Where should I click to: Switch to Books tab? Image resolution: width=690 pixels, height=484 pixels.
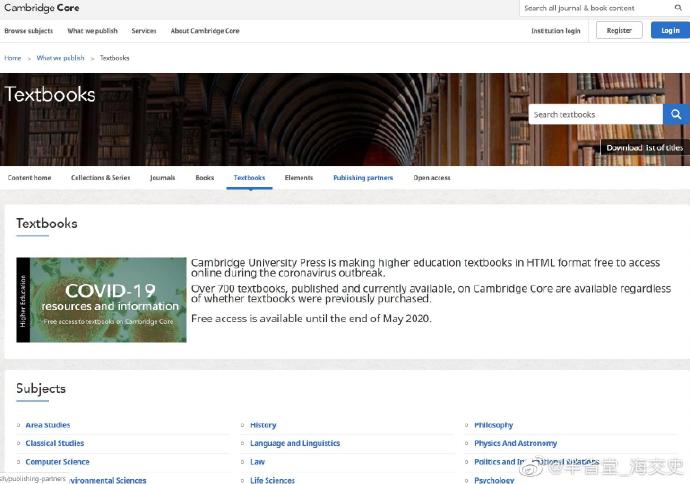(x=205, y=178)
